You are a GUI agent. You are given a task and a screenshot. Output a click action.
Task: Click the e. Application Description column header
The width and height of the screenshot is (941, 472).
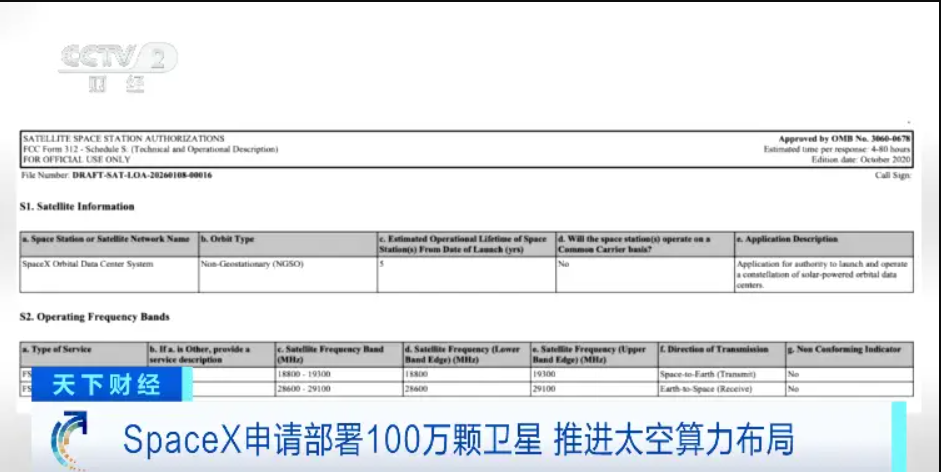[x=786, y=239]
